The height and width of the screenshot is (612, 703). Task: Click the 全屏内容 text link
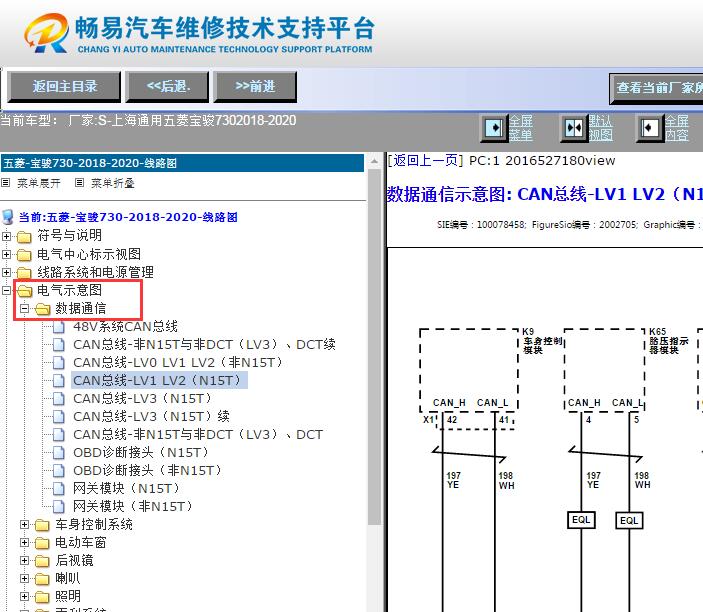676,128
